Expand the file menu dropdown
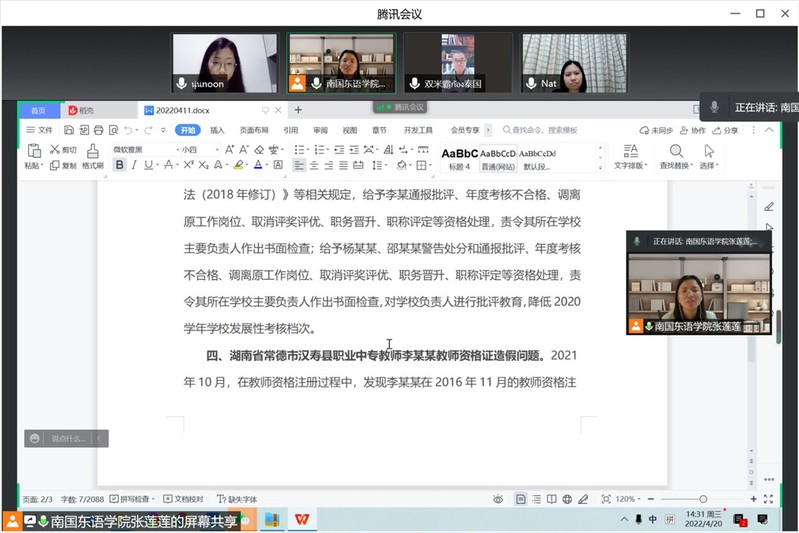Viewport: 799px width, 533px height. [x=40, y=130]
